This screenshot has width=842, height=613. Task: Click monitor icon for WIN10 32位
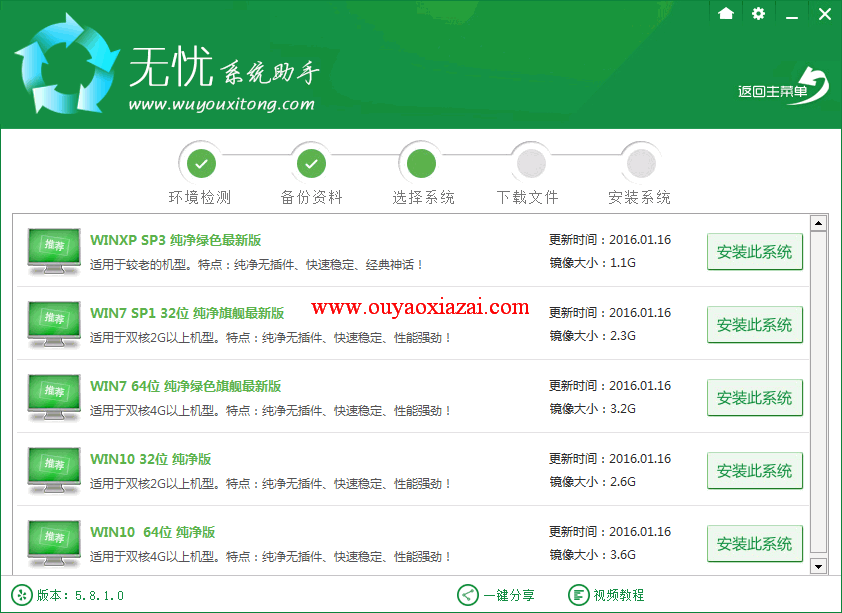[x=54, y=470]
